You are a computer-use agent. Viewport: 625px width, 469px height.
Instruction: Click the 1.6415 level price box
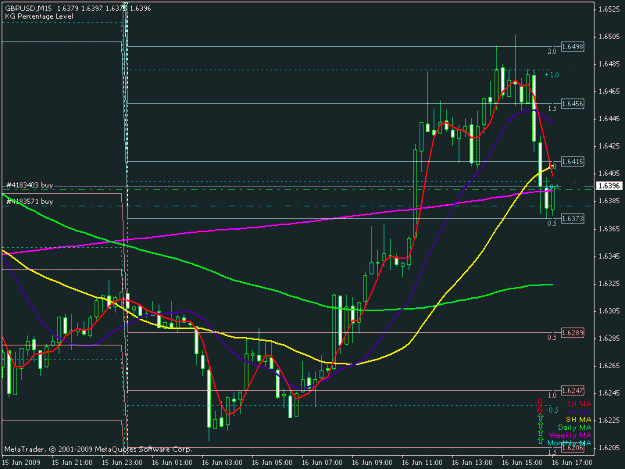click(x=572, y=161)
